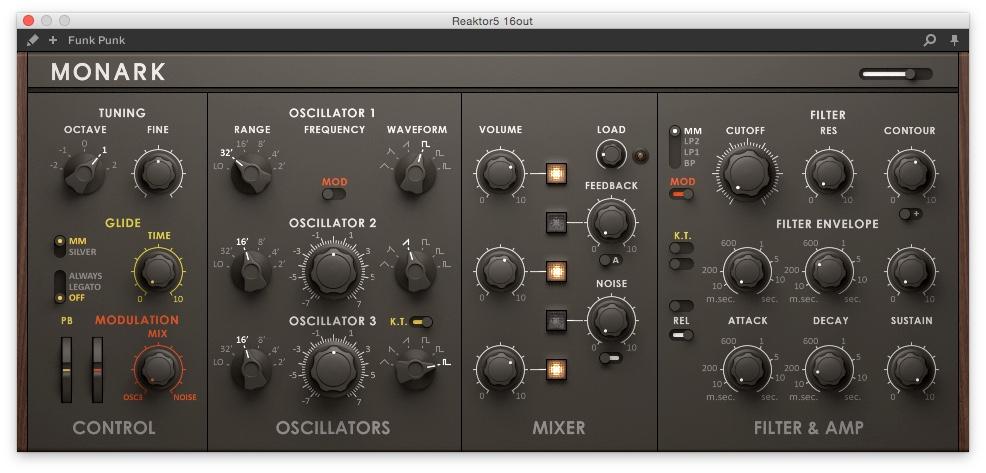
Task: Click the Oscillator 3 Waveform knob
Action: 416,369
